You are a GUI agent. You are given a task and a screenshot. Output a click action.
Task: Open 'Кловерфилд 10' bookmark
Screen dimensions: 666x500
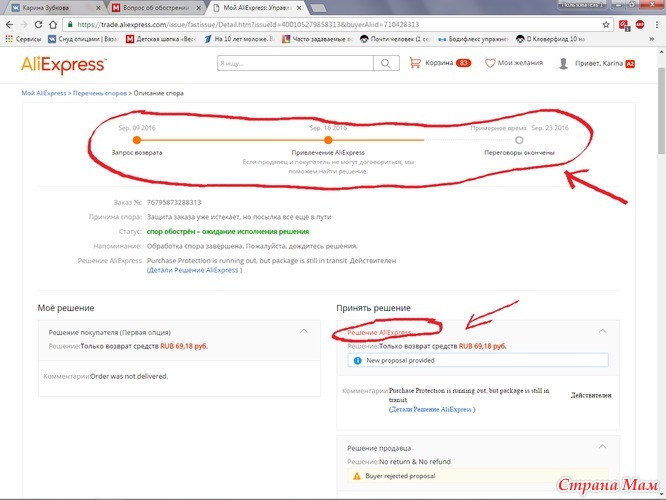551,39
